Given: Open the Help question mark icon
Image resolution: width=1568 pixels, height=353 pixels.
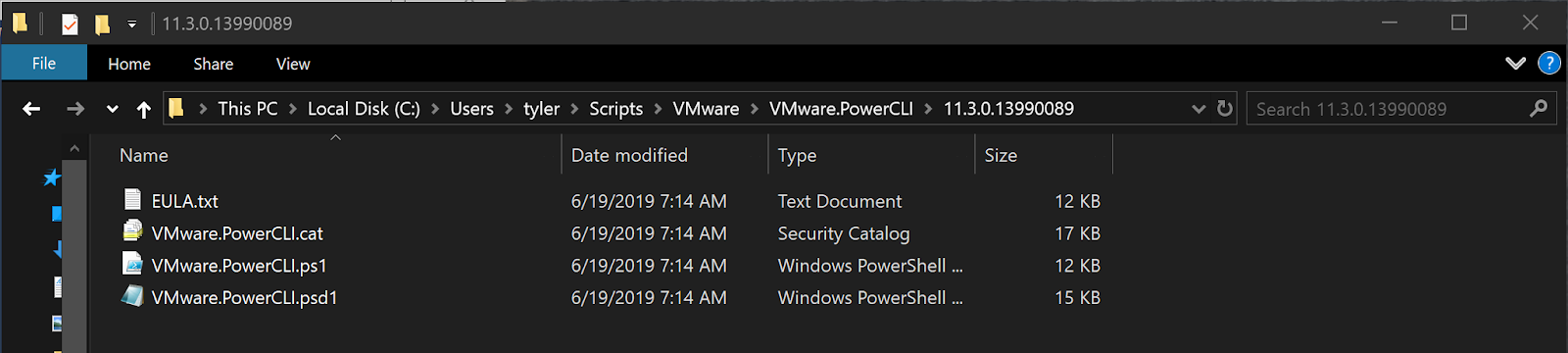Looking at the screenshot, I should (1549, 63).
